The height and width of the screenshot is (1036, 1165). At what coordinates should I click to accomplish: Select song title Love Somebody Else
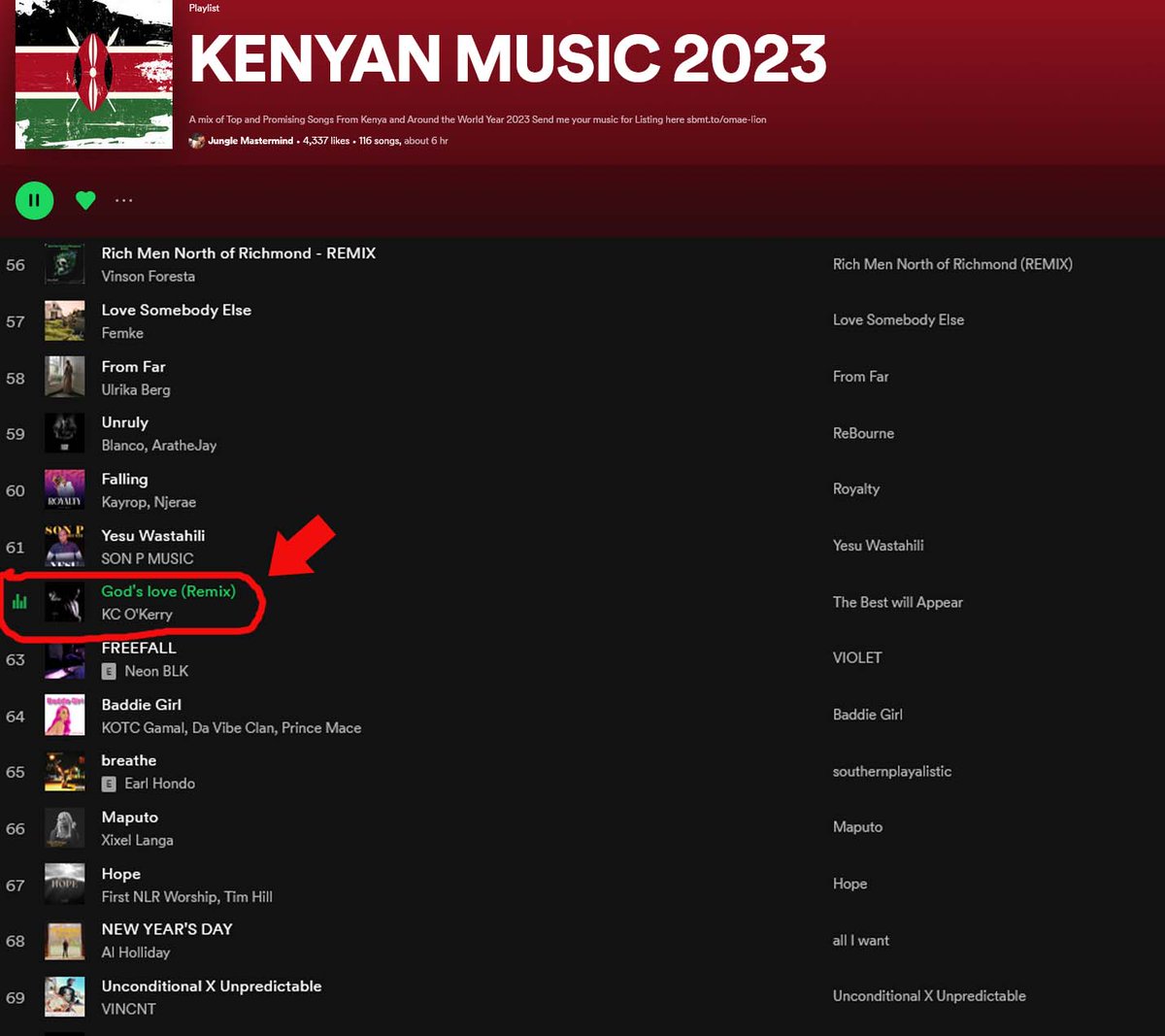coord(177,310)
